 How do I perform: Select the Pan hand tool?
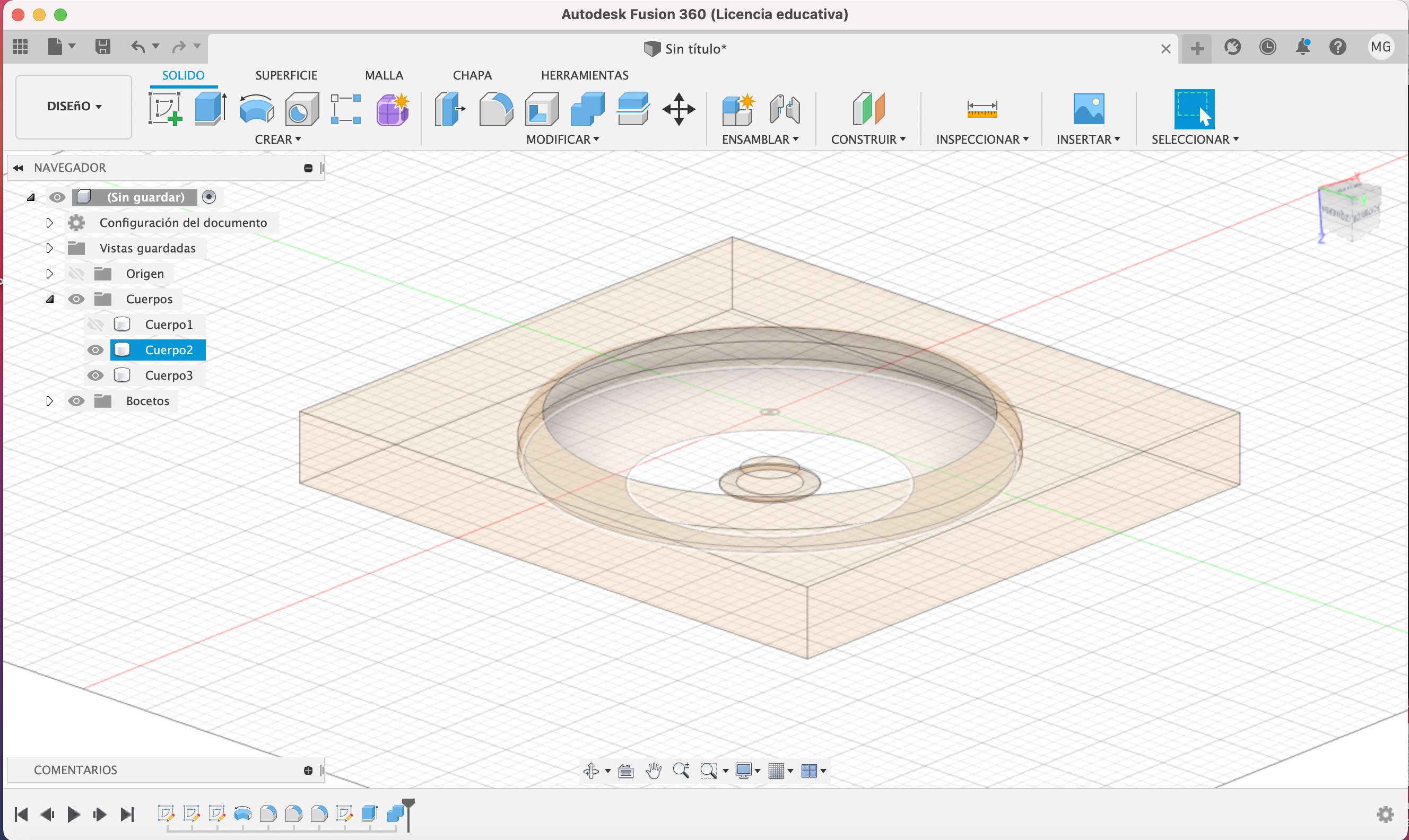point(653,771)
